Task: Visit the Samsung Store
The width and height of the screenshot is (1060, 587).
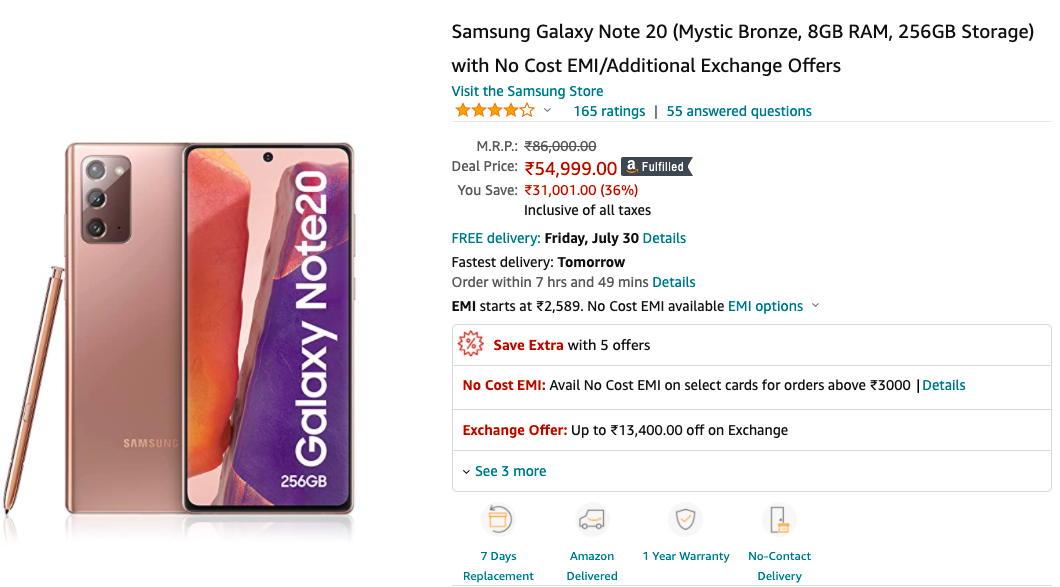Action: pos(527,91)
